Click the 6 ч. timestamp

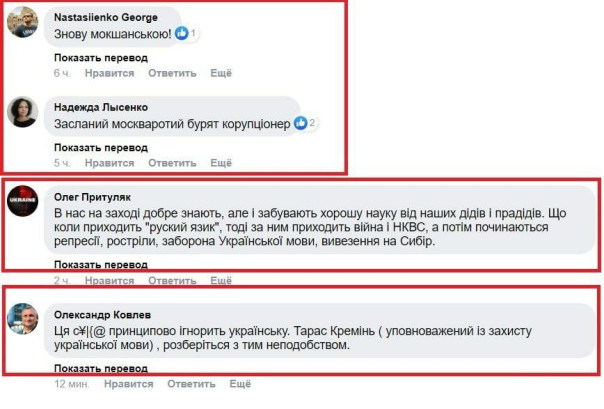click(x=62, y=73)
